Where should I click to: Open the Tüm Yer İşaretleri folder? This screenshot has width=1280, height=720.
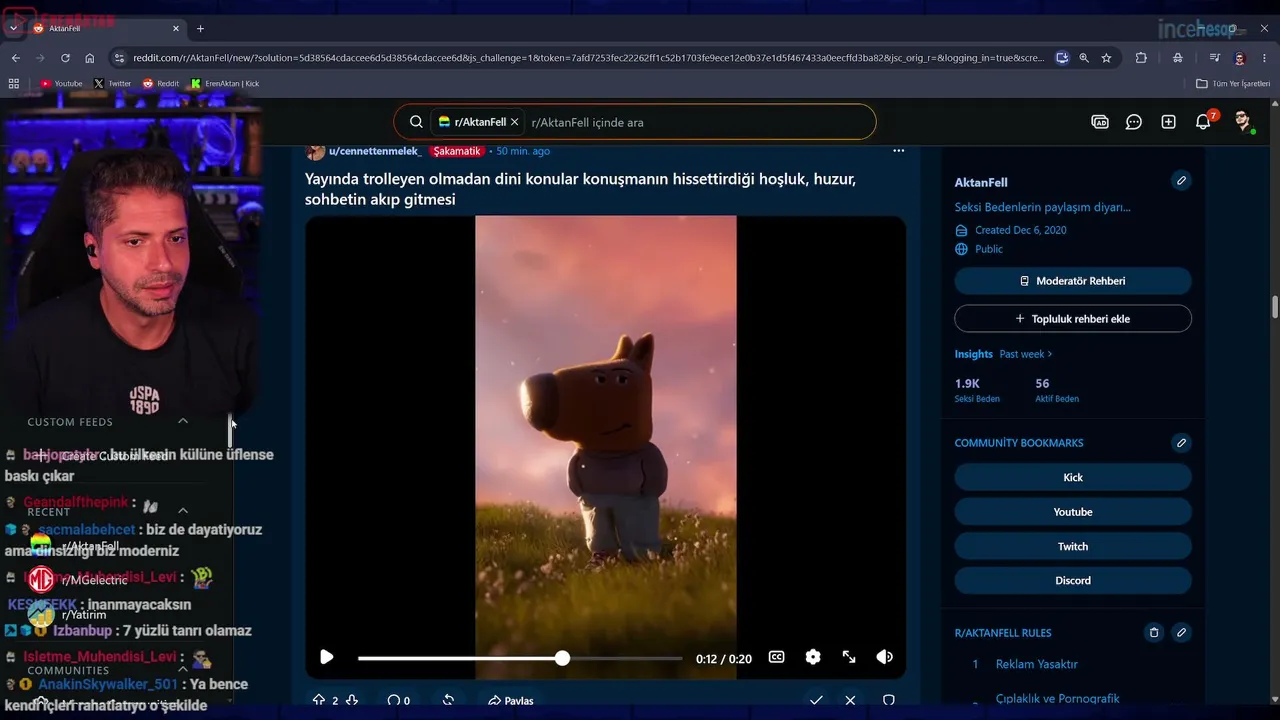point(1233,84)
